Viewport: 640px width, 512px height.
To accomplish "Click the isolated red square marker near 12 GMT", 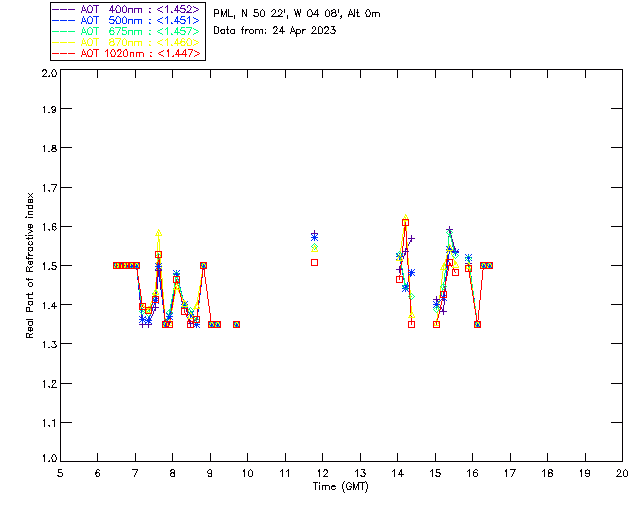I will pyautogui.click(x=314, y=263).
